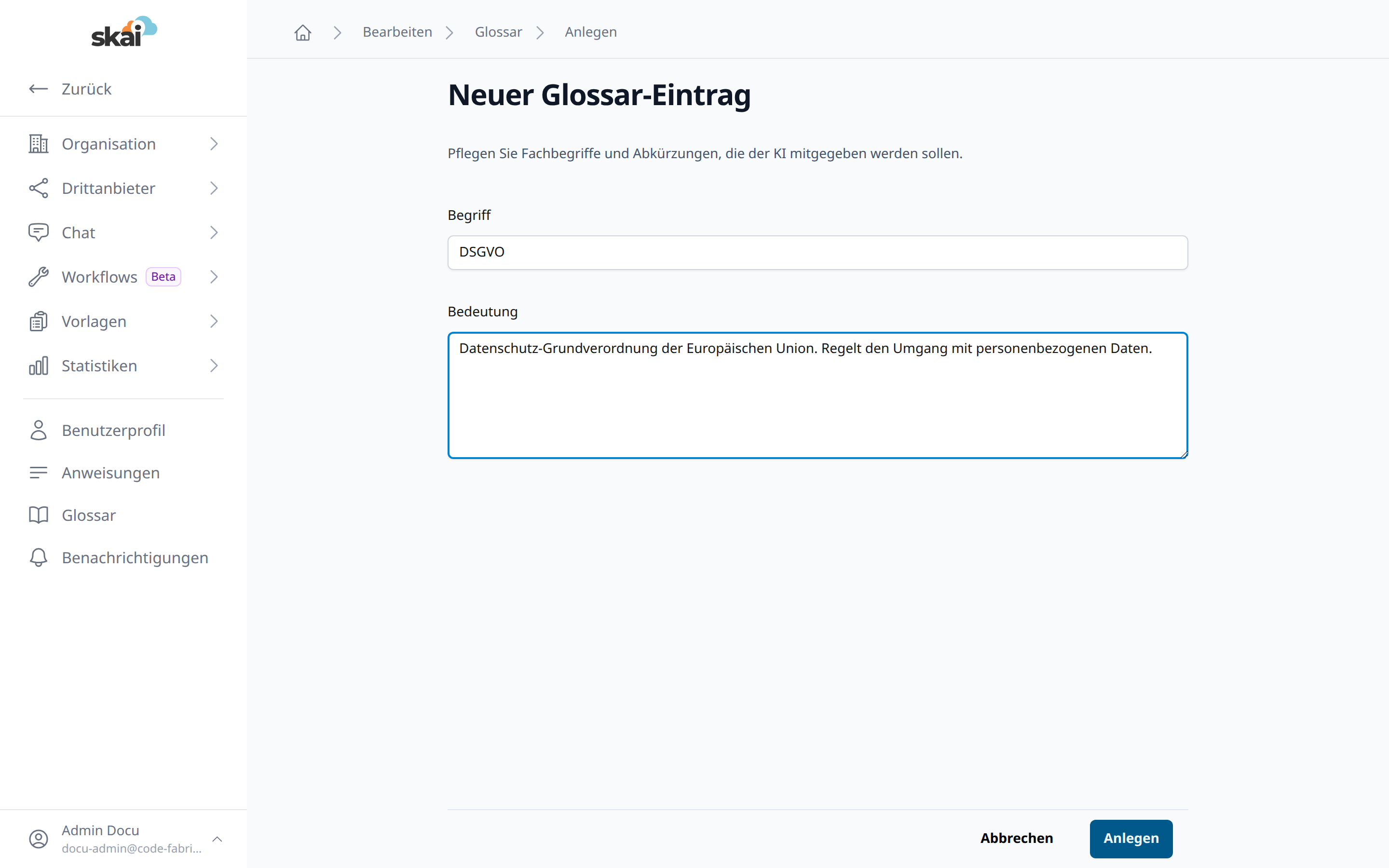Expand the Chat menu chevron

pos(214,232)
